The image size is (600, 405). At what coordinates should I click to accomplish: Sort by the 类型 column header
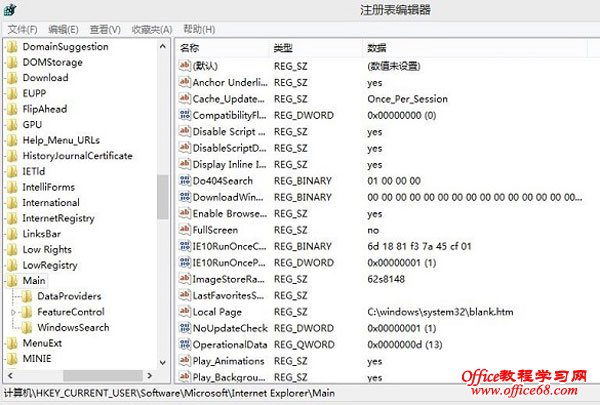(x=316, y=48)
